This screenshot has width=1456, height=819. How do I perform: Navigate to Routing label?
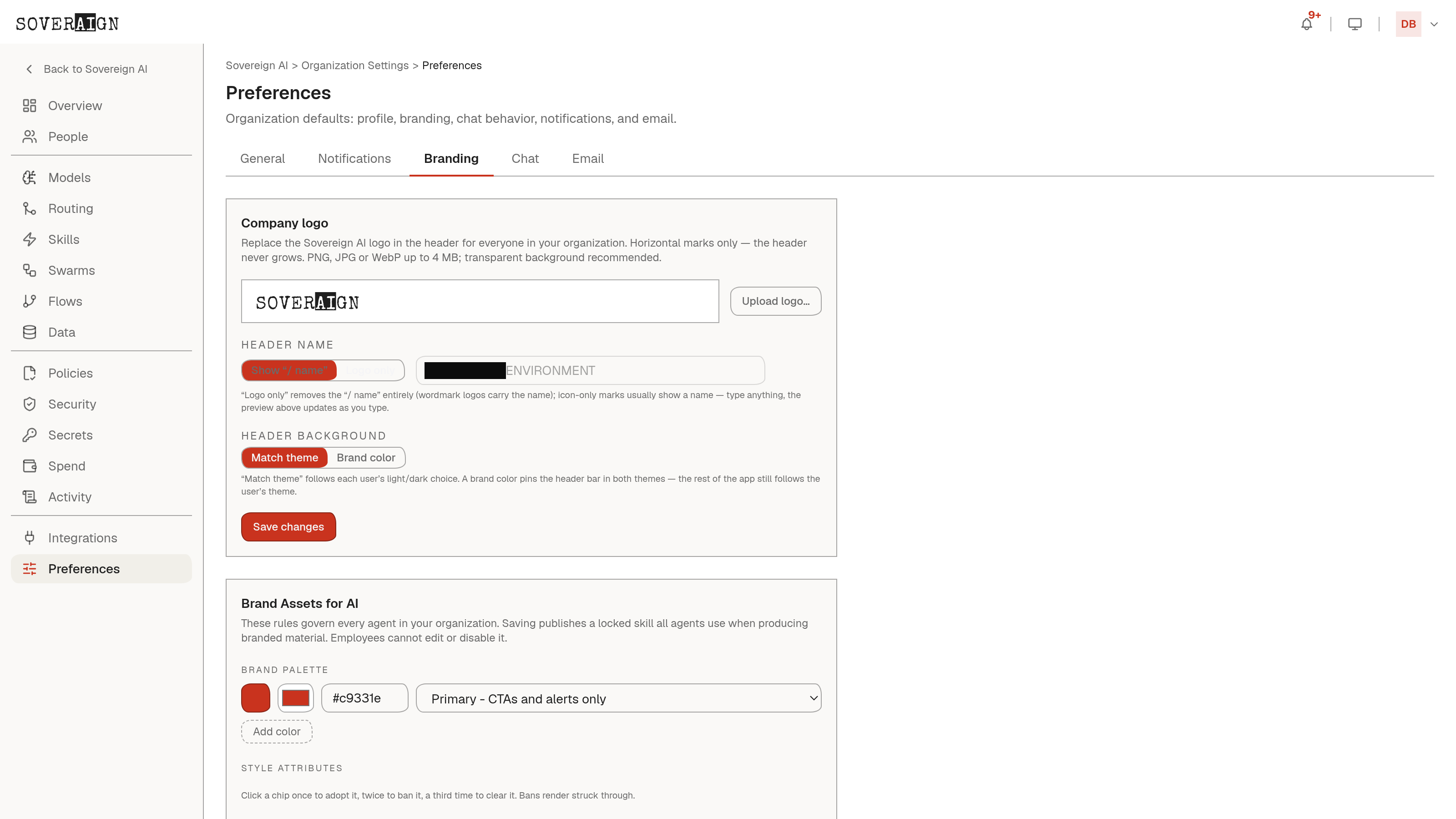(x=71, y=208)
